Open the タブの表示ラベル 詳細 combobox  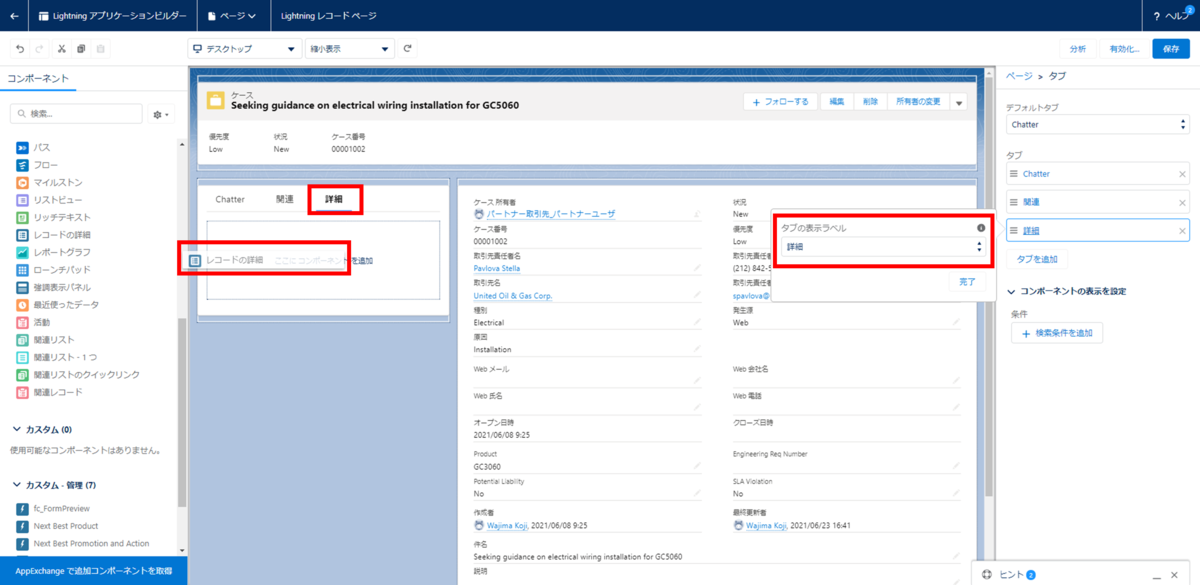point(881,246)
